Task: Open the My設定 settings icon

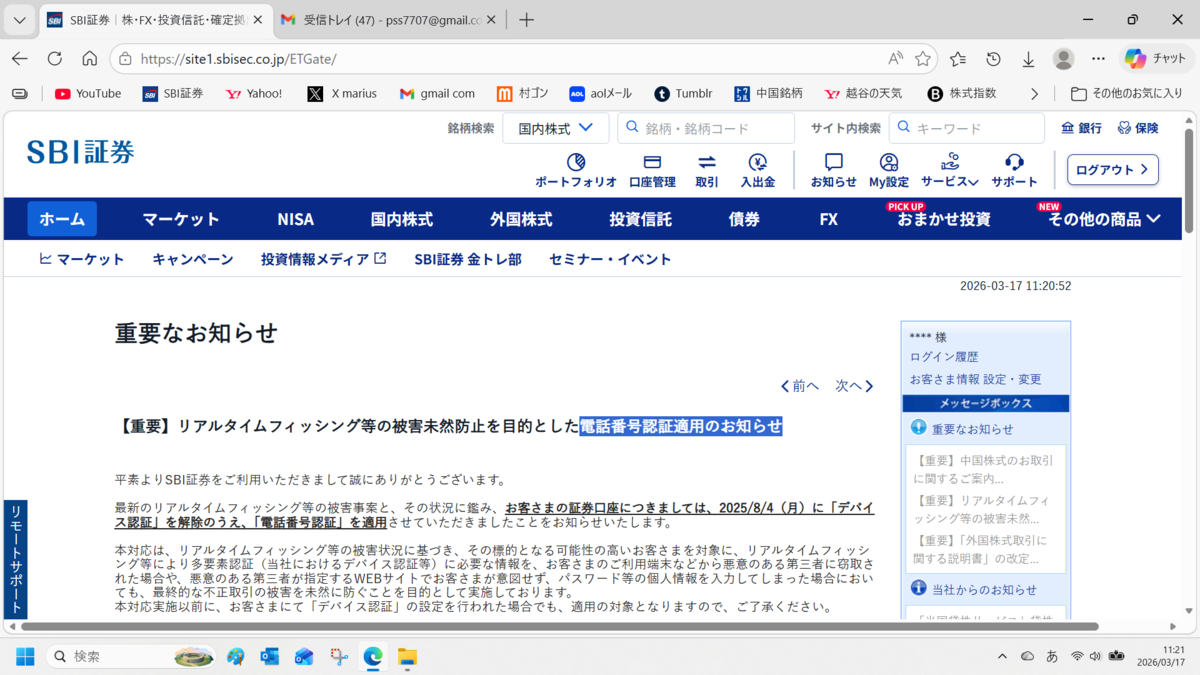Action: click(x=889, y=171)
